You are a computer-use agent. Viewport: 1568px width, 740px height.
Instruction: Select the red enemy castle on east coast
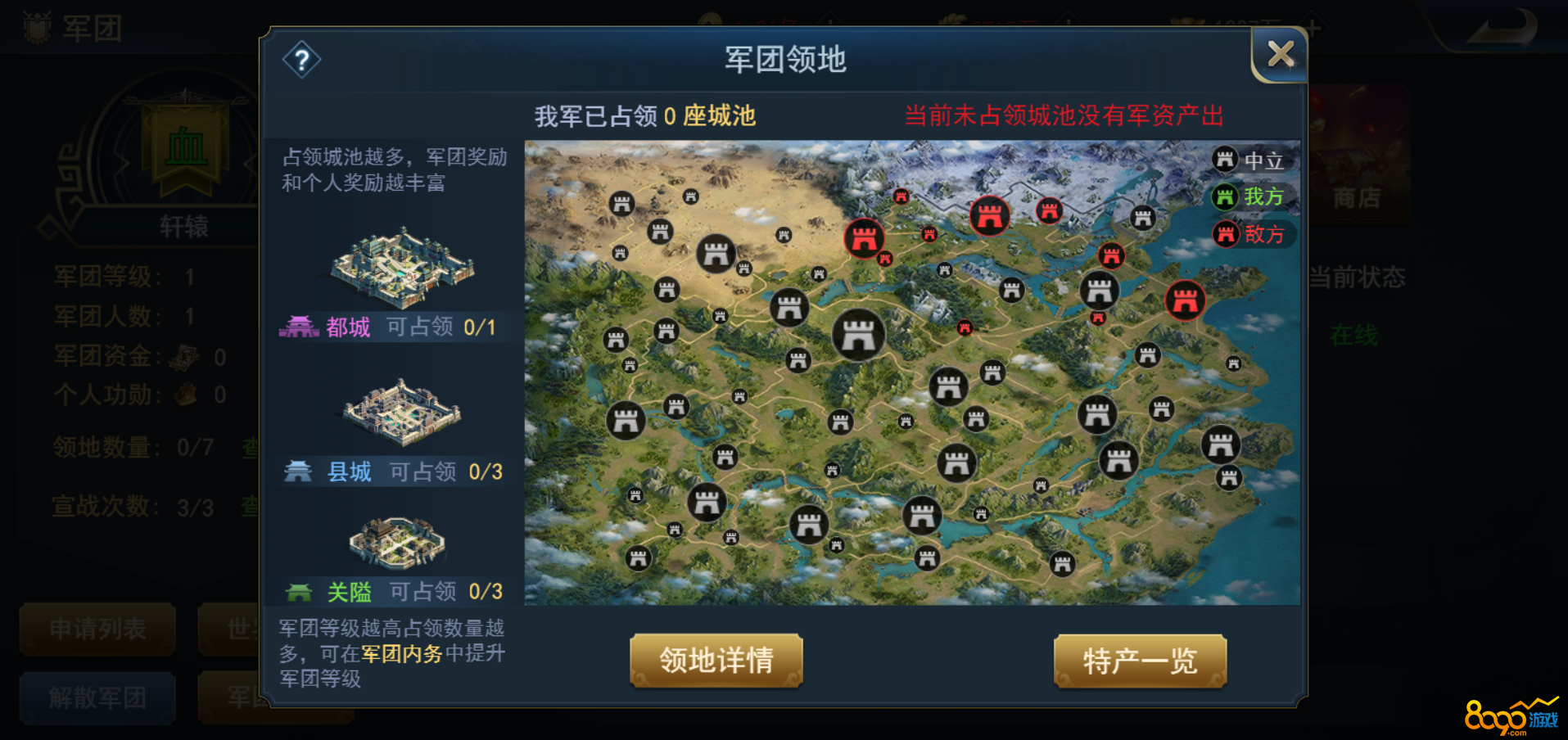(1185, 300)
